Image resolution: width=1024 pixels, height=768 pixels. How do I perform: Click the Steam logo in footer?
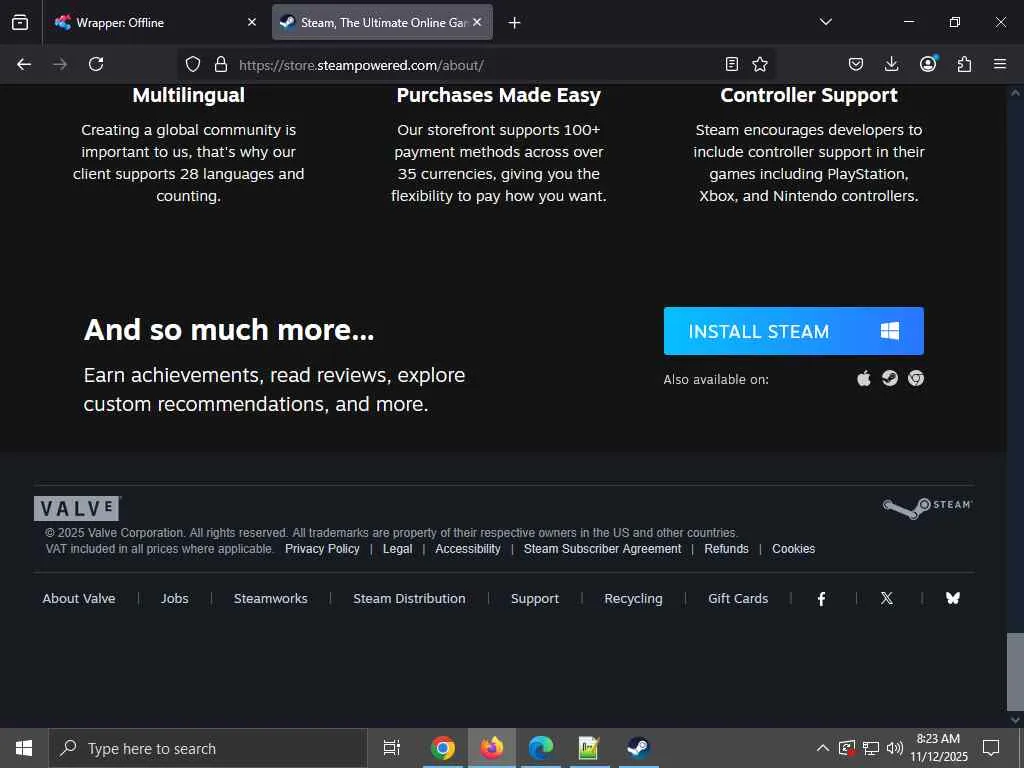(927, 507)
